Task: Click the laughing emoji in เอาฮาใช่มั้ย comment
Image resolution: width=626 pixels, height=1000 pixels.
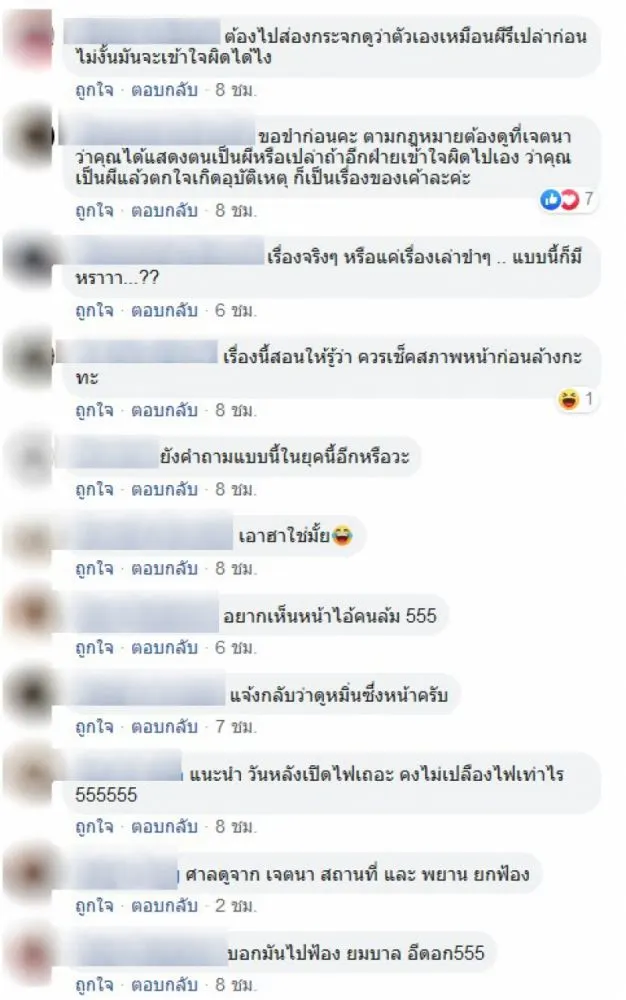Action: coord(342,535)
